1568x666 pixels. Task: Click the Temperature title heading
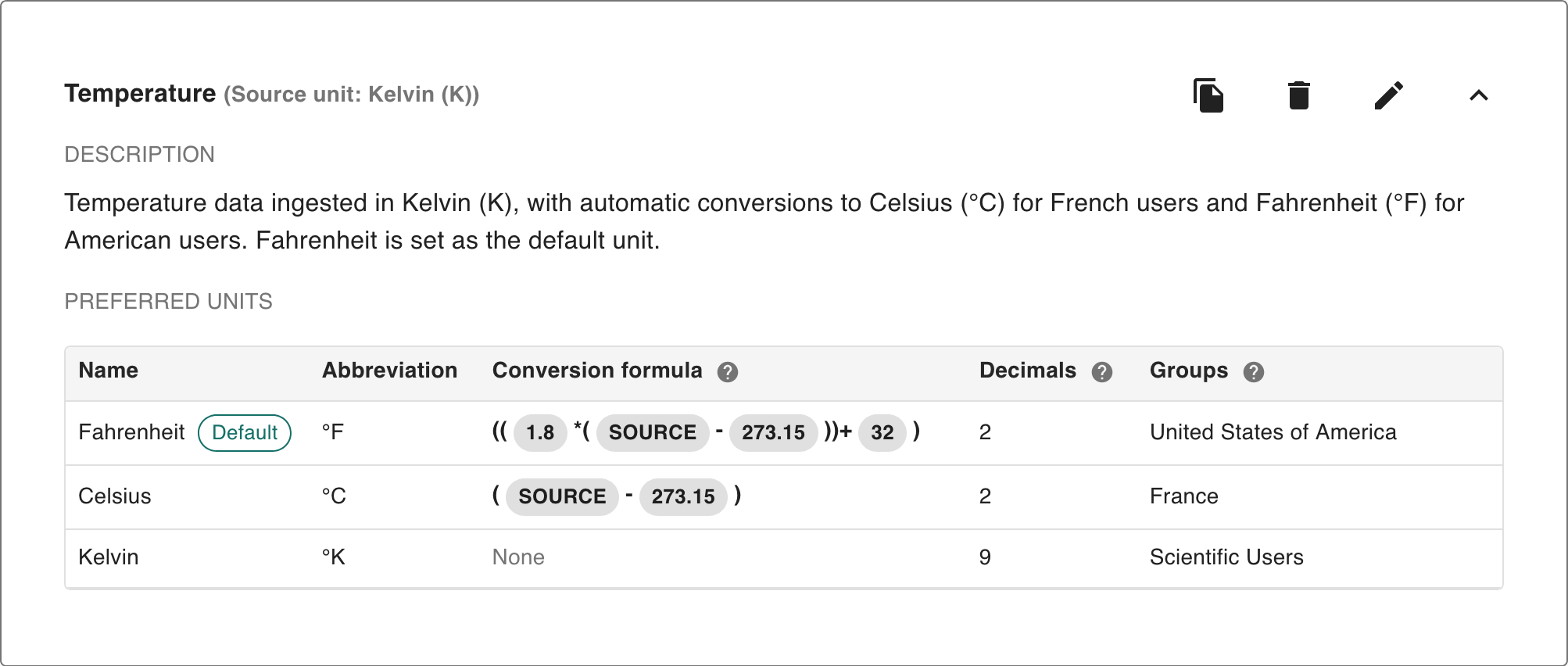[x=140, y=94]
